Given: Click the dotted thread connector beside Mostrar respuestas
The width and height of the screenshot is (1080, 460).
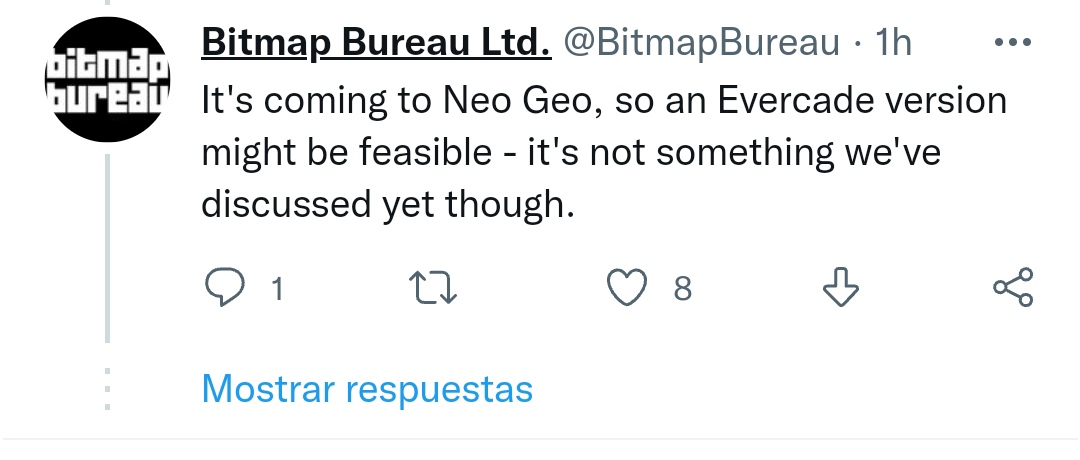Looking at the screenshot, I should pyautogui.click(x=108, y=389).
